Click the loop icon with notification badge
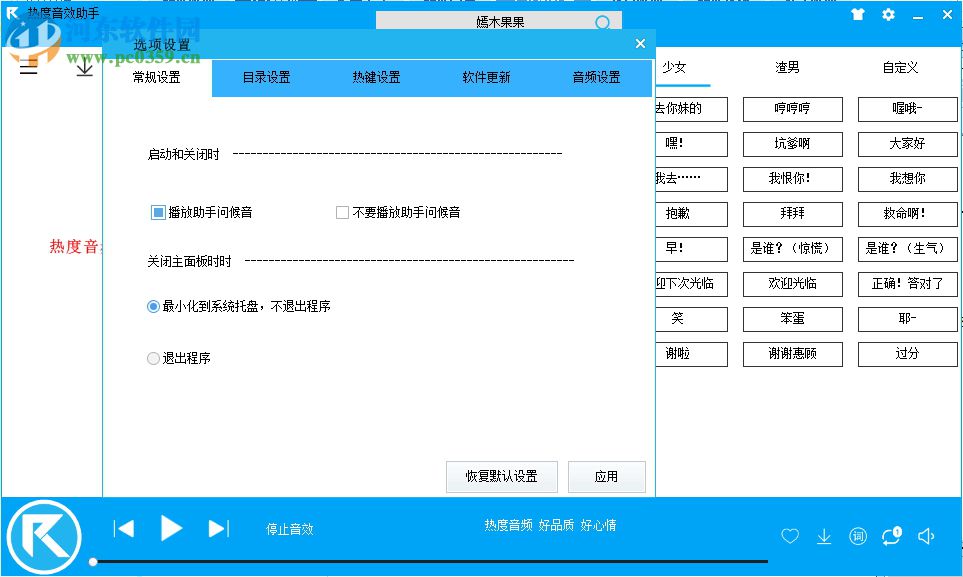963x577 pixels. [x=891, y=537]
